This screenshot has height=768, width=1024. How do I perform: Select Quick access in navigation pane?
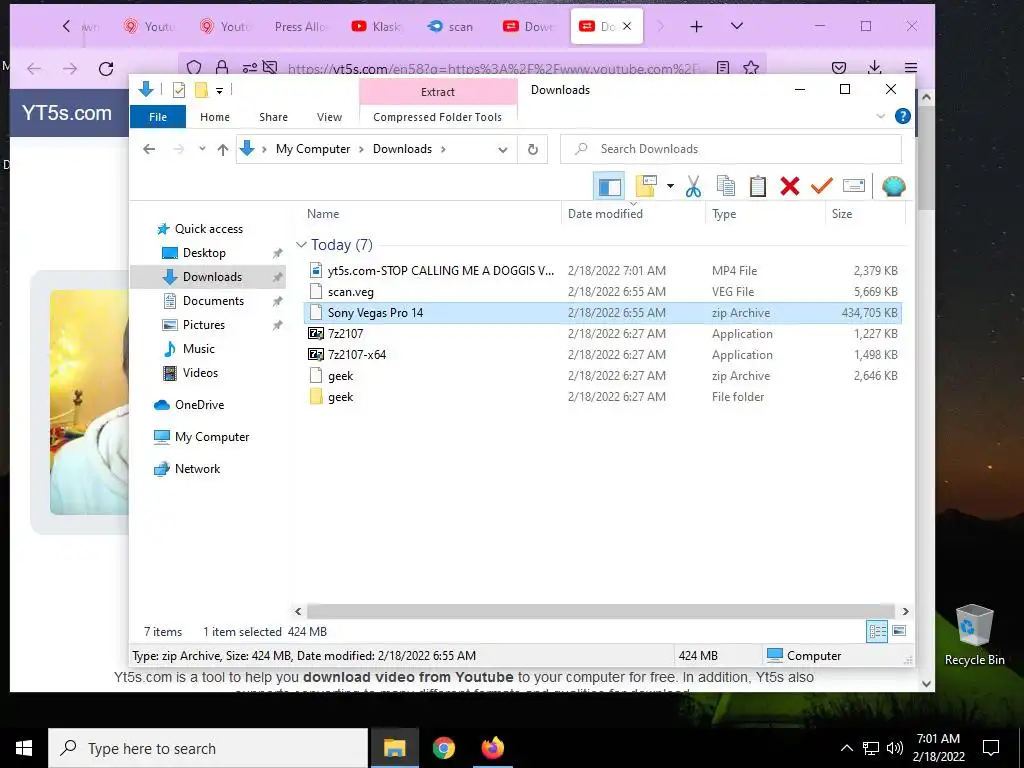[x=208, y=229]
